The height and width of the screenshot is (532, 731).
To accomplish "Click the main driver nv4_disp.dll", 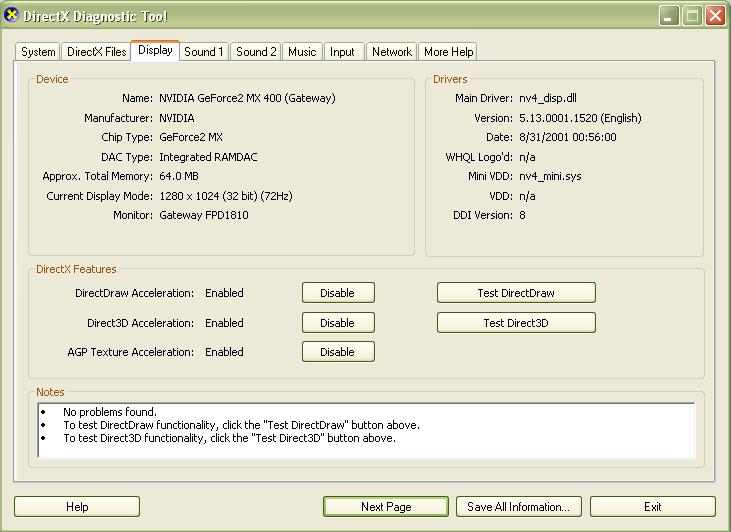I will pos(548,98).
